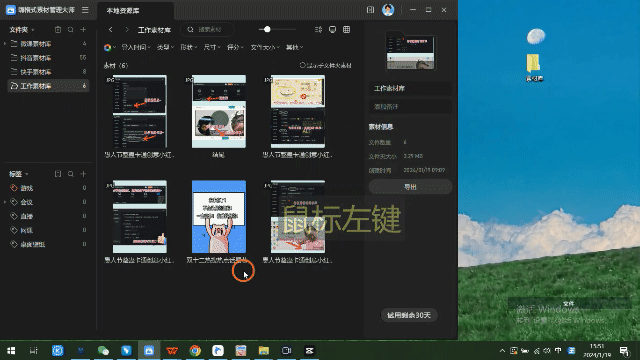The width and height of the screenshot is (640, 360).
Task: Open the 其他 filter dropdown
Action: coord(294,47)
